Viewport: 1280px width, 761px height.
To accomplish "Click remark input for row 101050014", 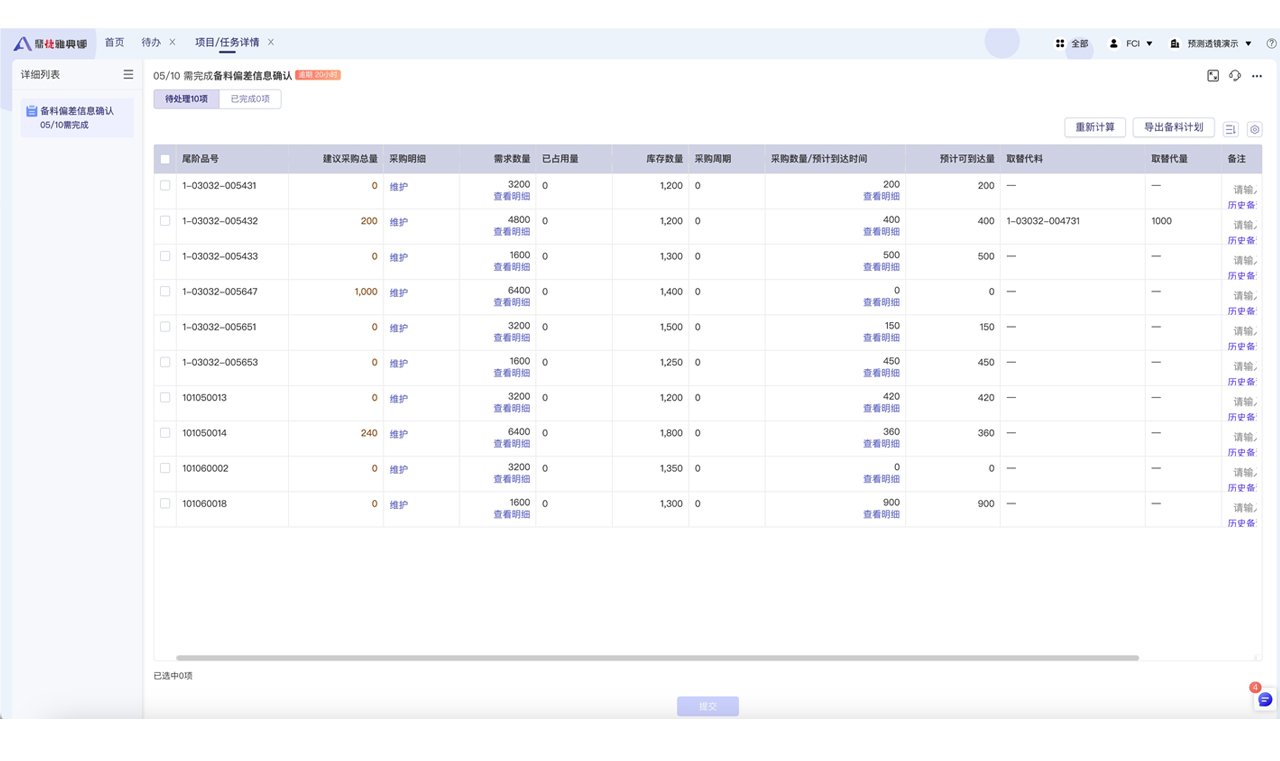I will [x=1243, y=437].
